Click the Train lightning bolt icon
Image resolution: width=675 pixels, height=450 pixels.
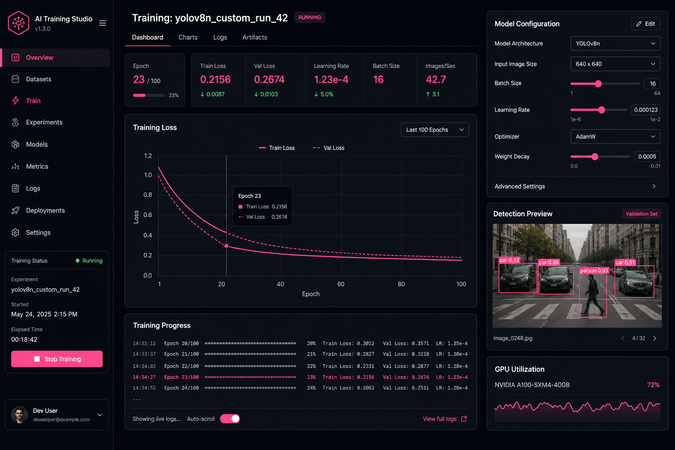[x=15, y=101]
